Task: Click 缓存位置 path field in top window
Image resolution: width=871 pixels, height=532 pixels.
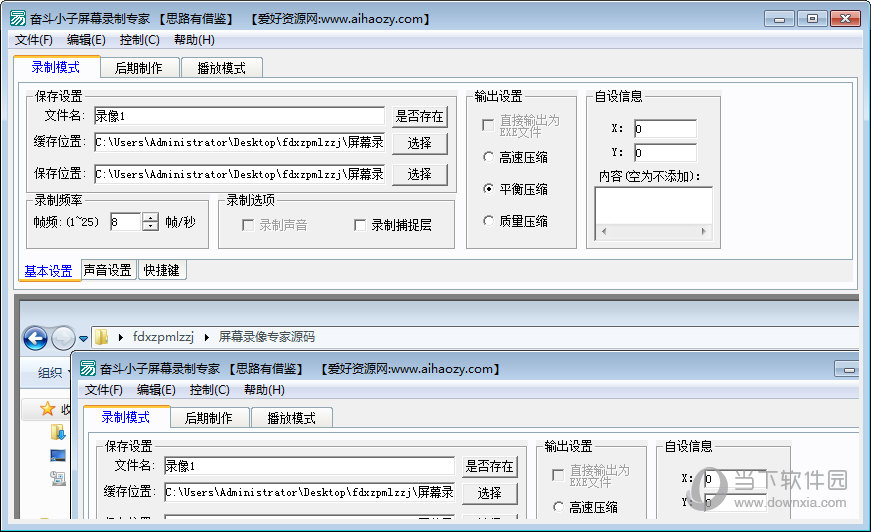Action: pos(239,142)
